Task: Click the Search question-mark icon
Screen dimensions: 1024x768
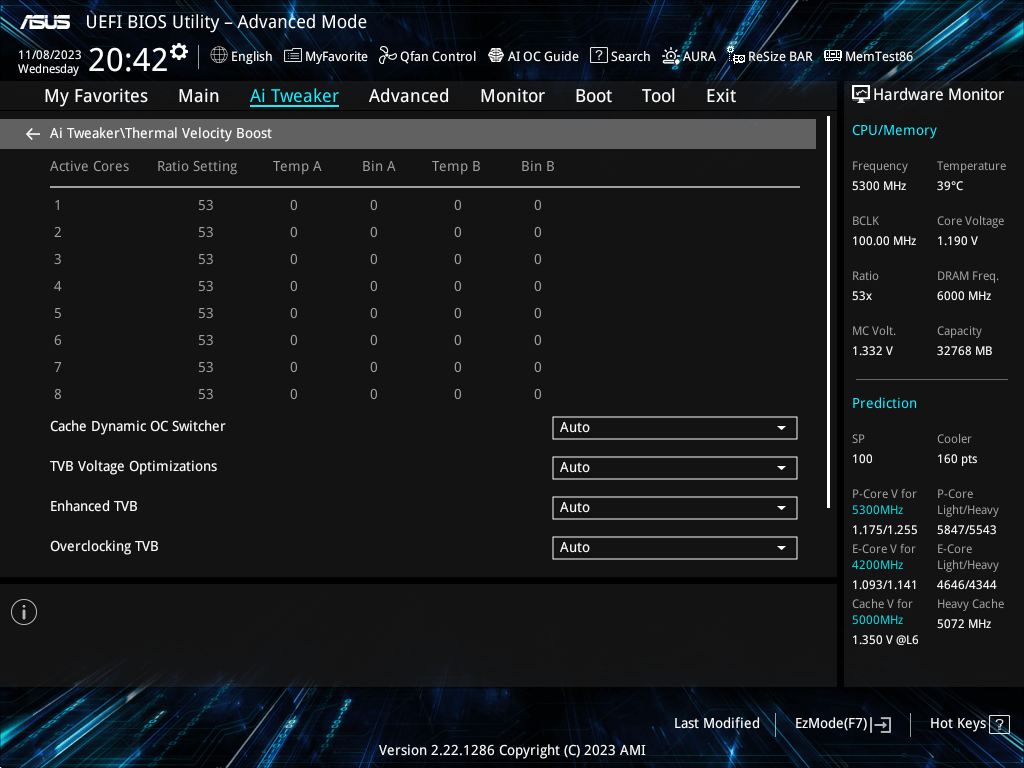Action: (x=598, y=56)
